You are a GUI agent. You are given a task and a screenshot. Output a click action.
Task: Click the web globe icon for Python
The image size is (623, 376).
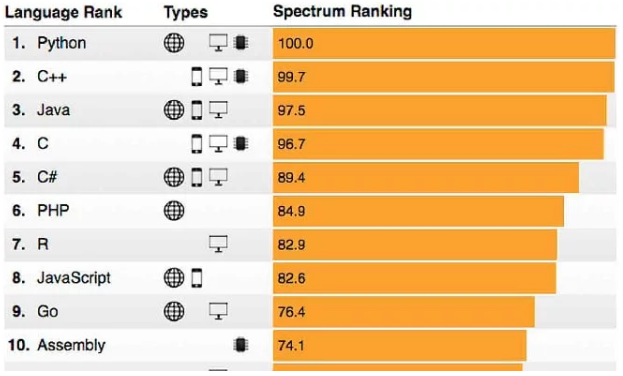174,43
